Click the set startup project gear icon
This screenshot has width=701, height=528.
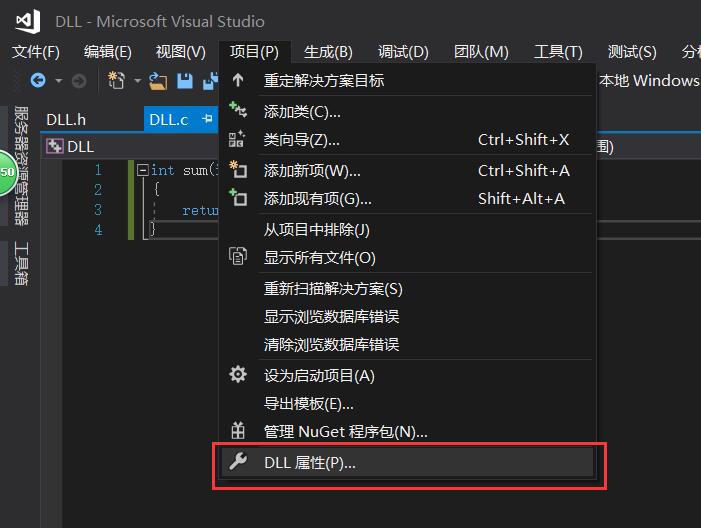pyautogui.click(x=238, y=374)
